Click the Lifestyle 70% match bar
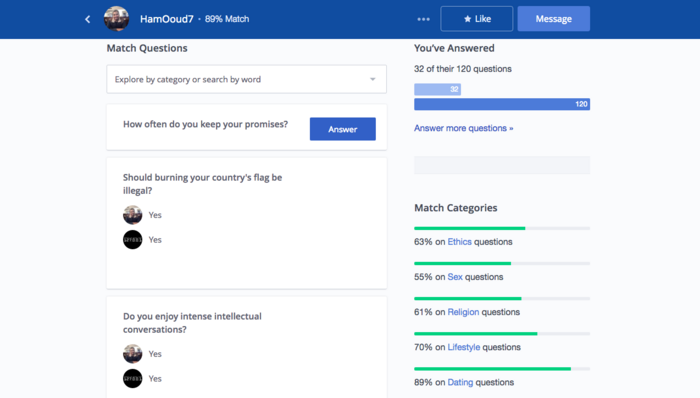The height and width of the screenshot is (398, 700). (502, 334)
